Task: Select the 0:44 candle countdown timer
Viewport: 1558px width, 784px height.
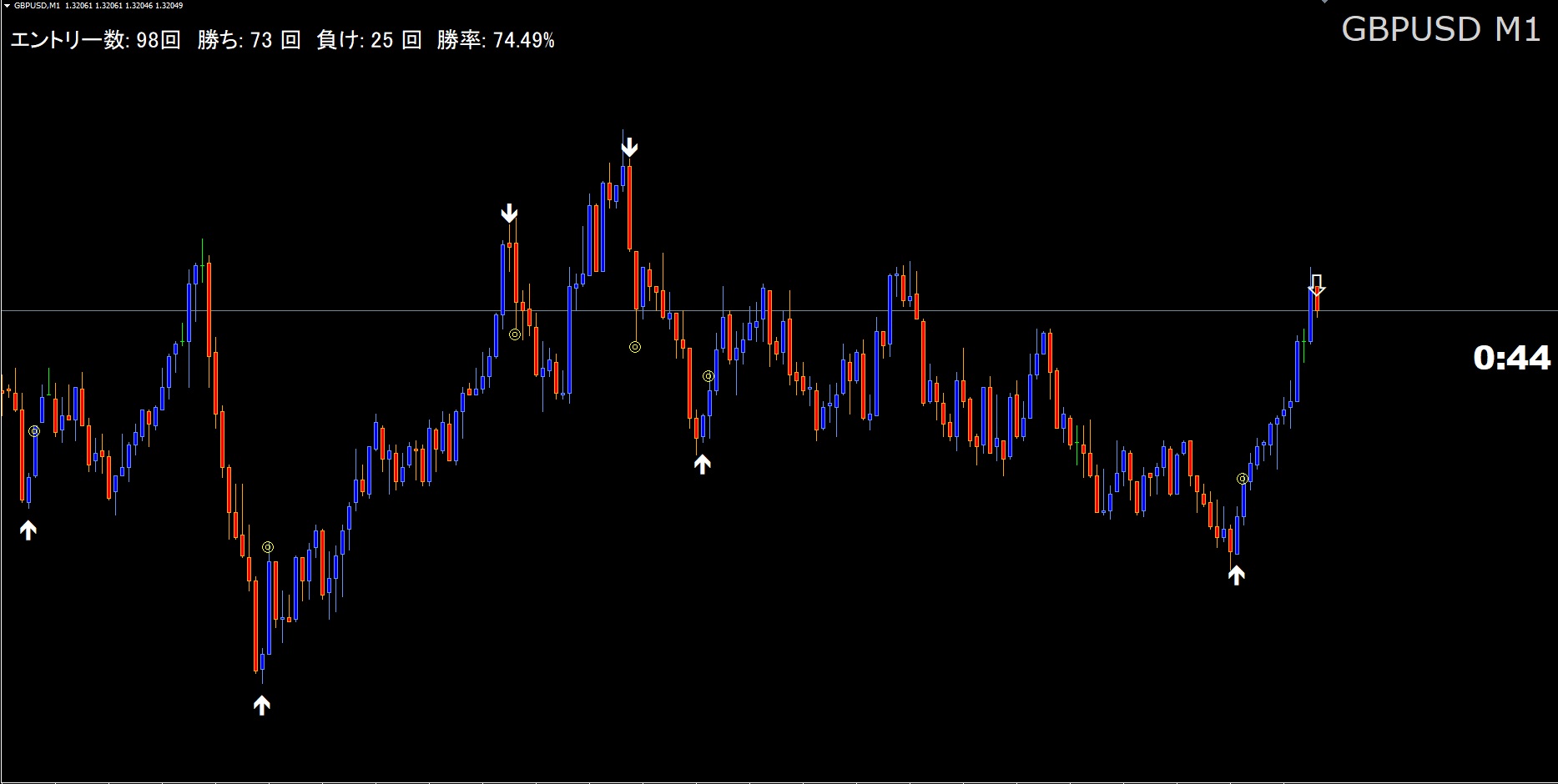Action: pos(1511,358)
